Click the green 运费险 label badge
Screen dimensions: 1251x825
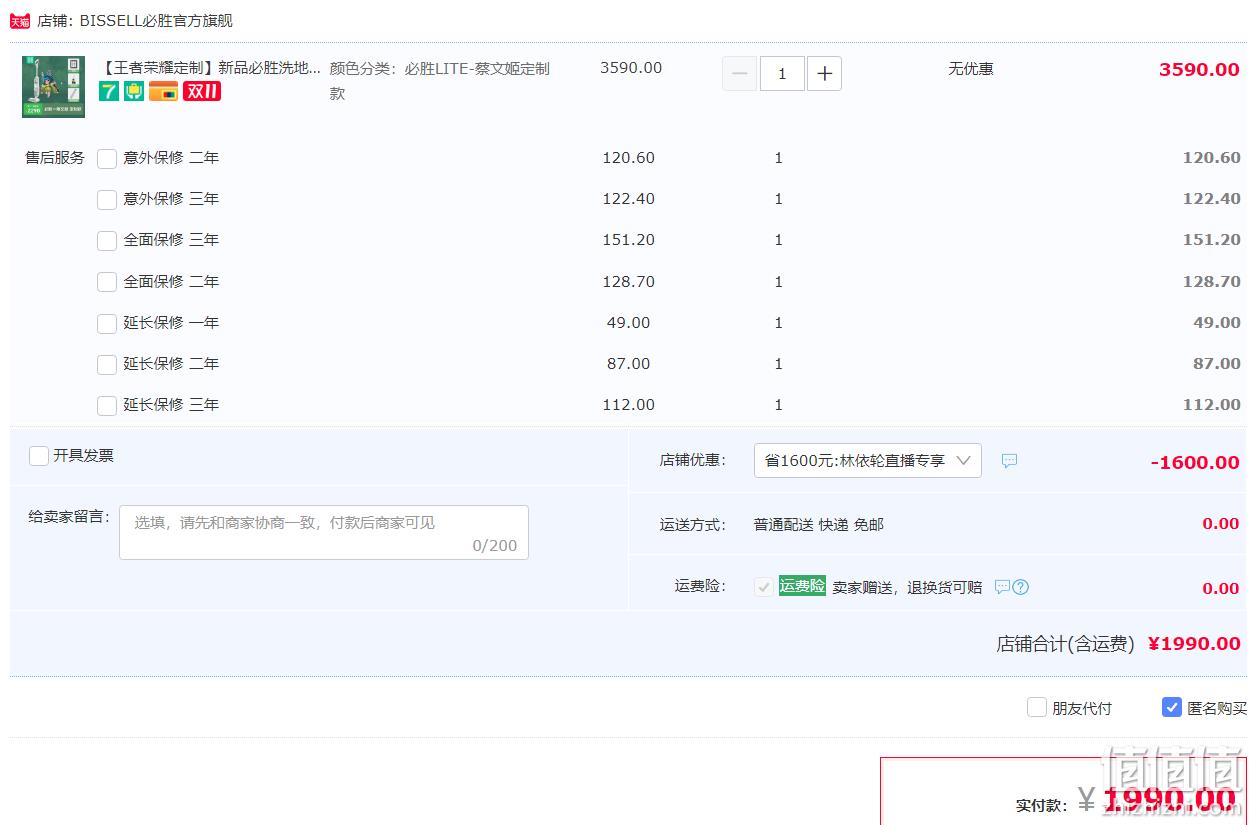tap(802, 586)
